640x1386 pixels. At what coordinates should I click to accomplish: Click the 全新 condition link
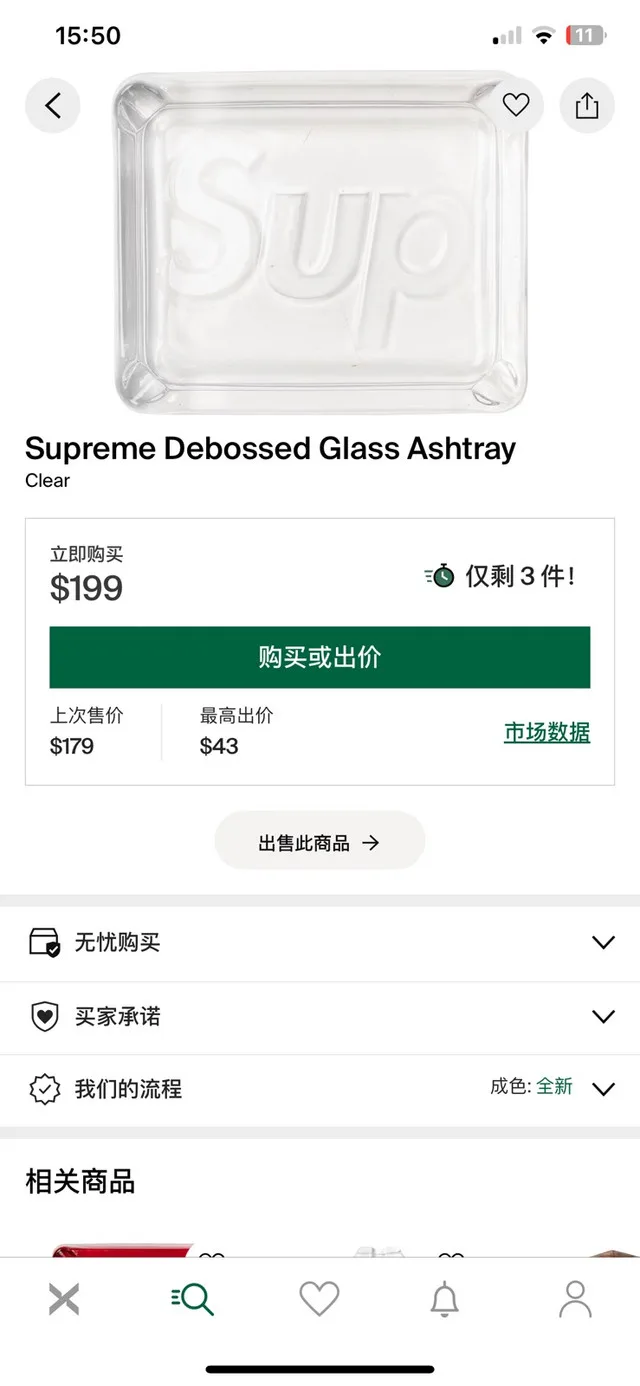coord(556,1088)
